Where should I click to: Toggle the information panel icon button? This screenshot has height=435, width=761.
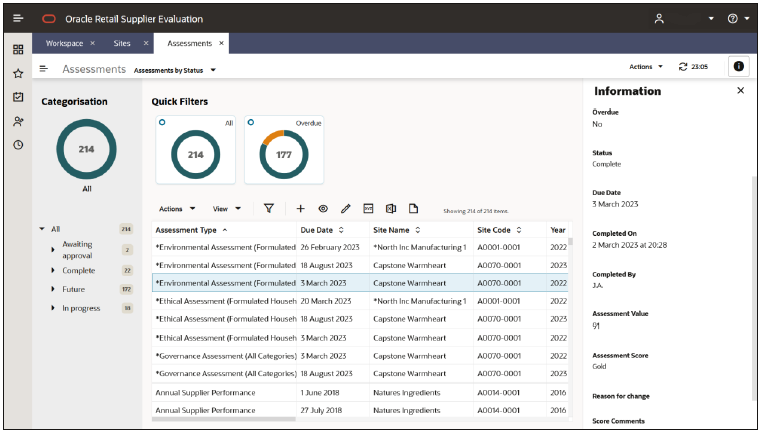[739, 67]
